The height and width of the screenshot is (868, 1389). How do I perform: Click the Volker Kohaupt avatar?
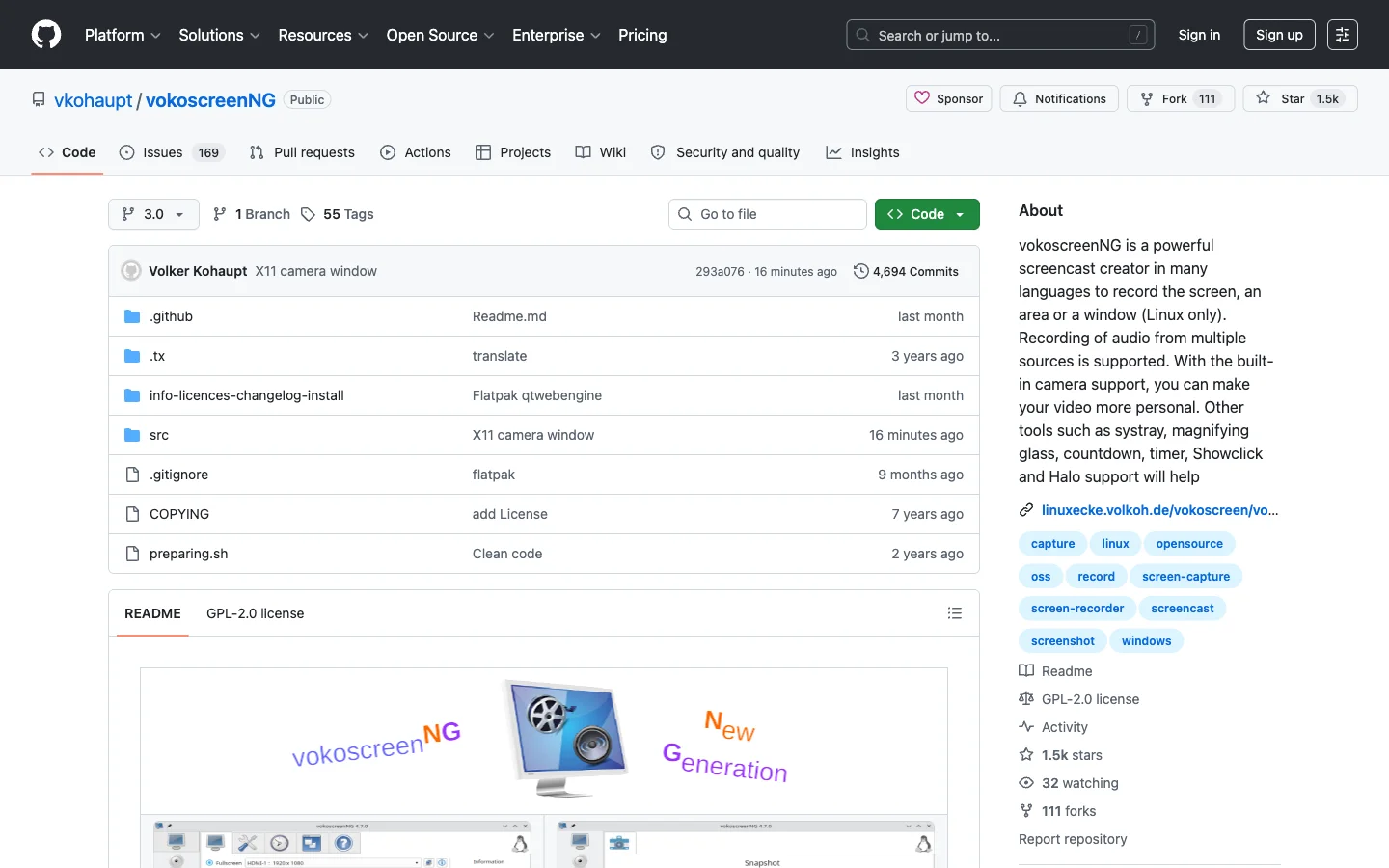[131, 271]
